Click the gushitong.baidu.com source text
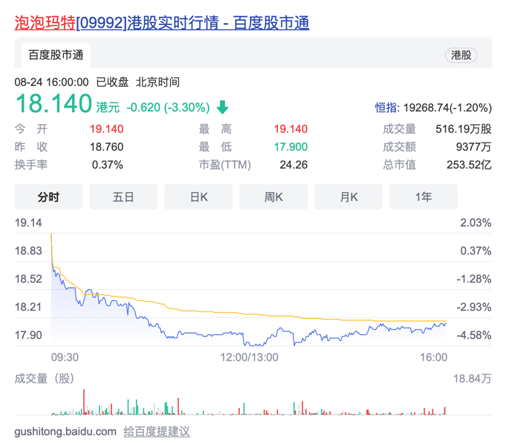 tap(65, 431)
